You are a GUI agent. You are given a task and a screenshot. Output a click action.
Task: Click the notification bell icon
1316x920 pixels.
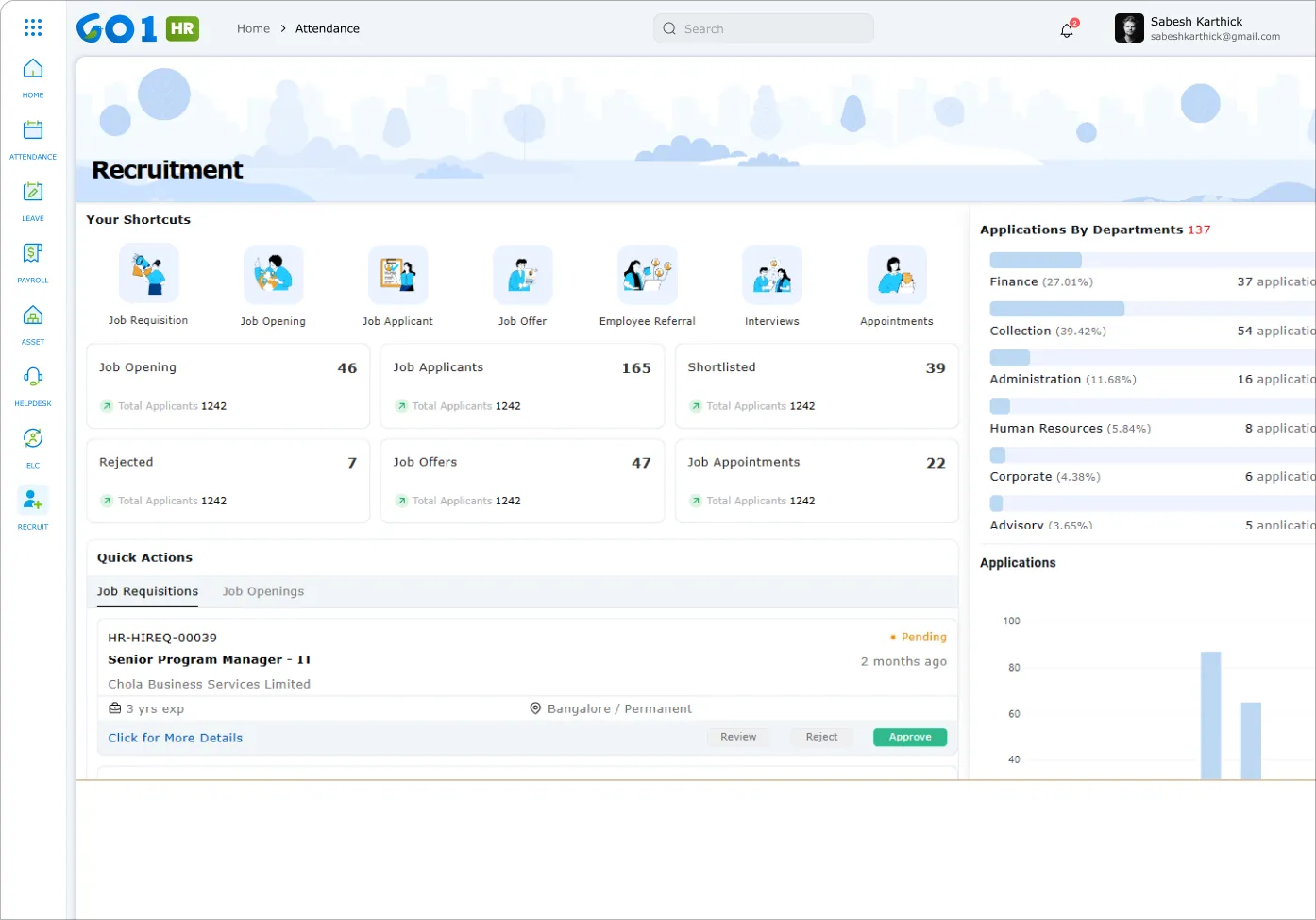pyautogui.click(x=1067, y=30)
